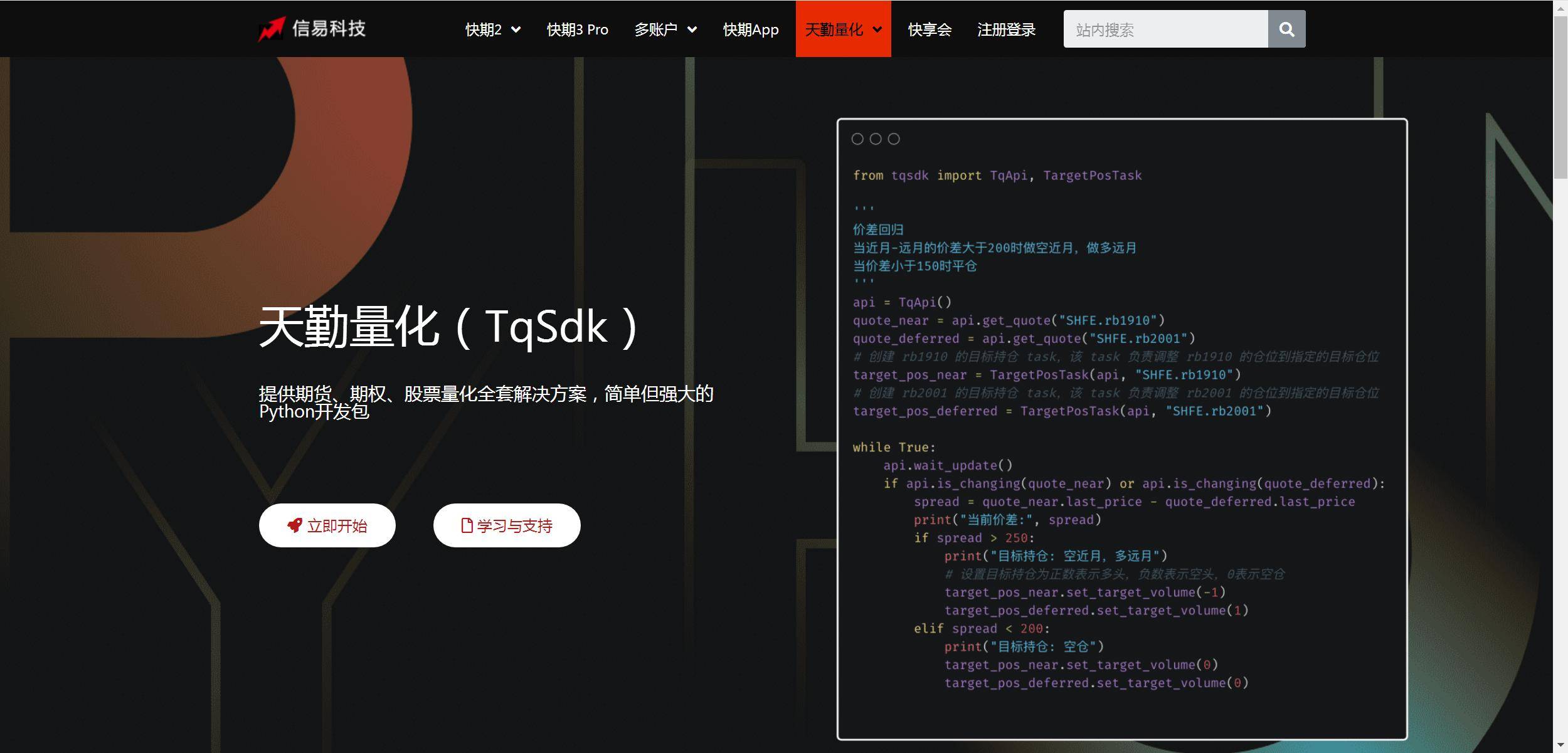Open the 快享会 page
Screen dimensions: 1568x753
tap(930, 29)
